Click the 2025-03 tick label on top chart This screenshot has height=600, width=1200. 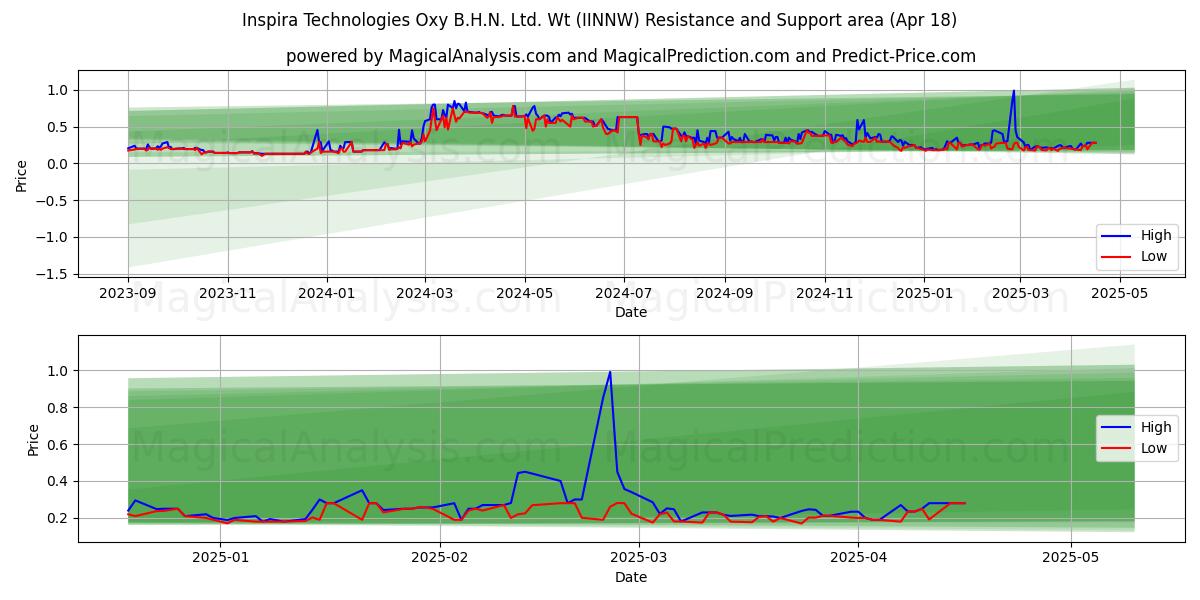[1021, 294]
